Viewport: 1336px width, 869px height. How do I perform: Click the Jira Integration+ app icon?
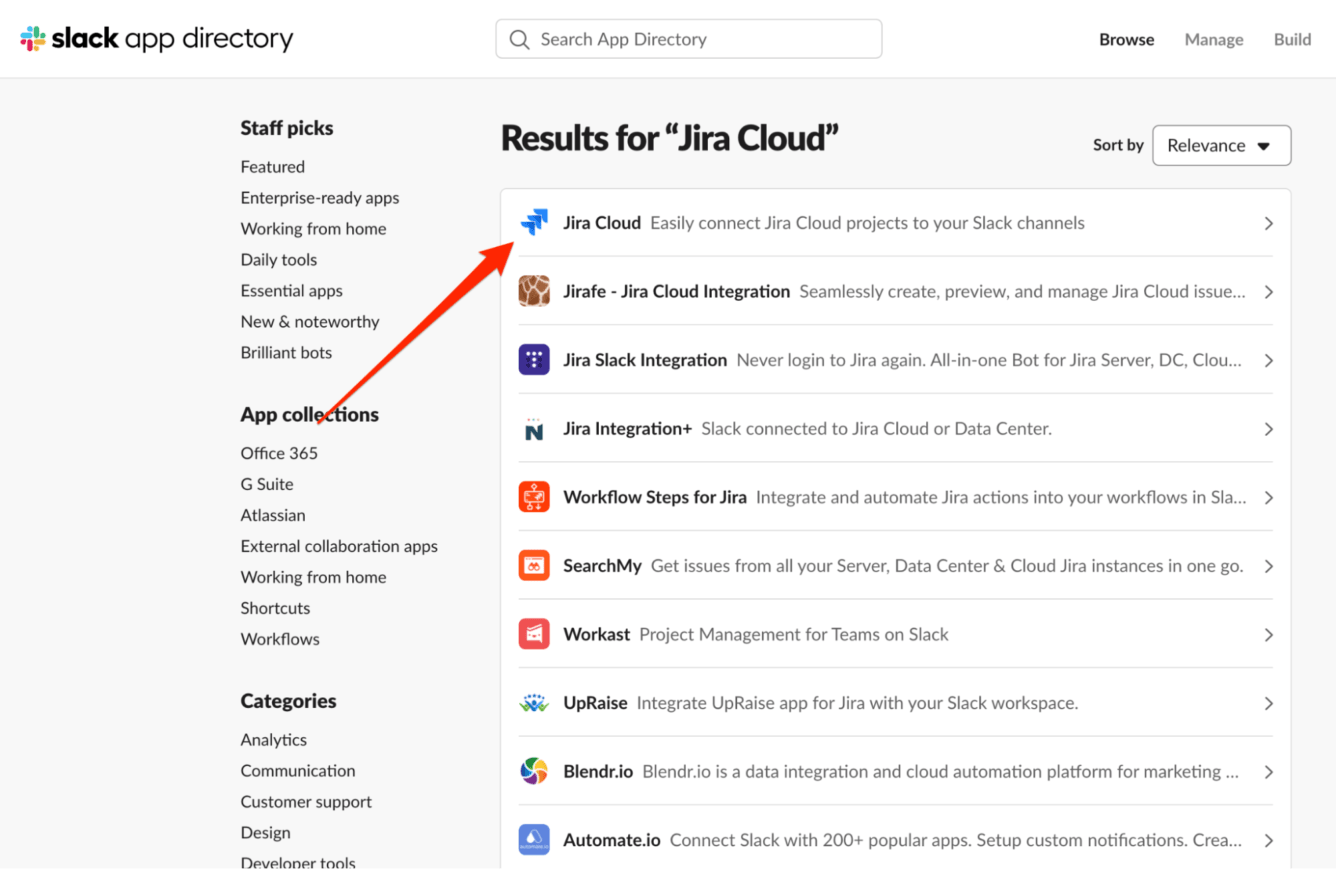(534, 429)
